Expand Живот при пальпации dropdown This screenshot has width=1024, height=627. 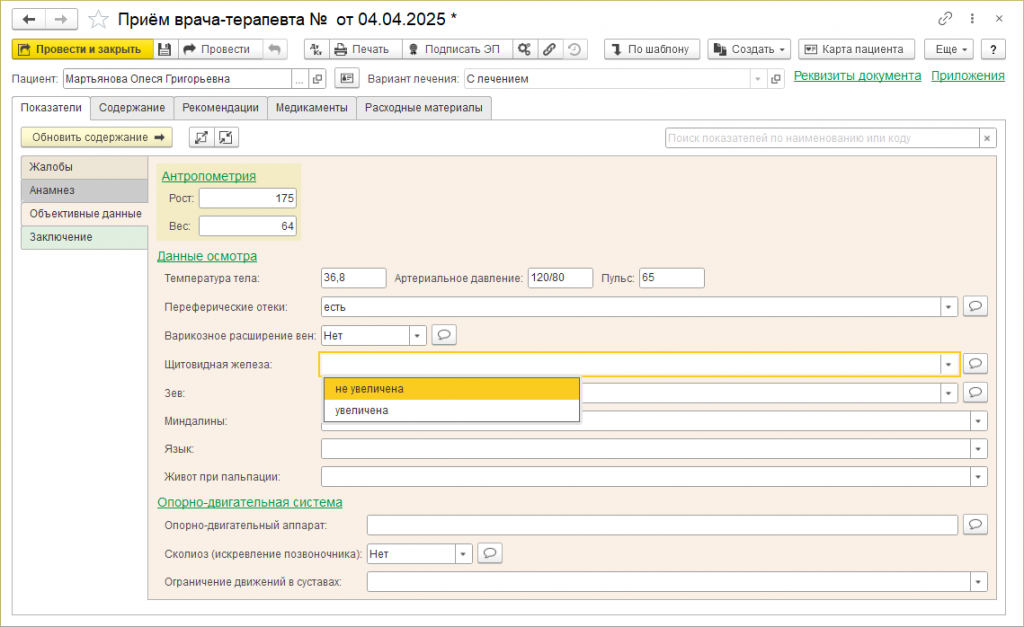978,477
